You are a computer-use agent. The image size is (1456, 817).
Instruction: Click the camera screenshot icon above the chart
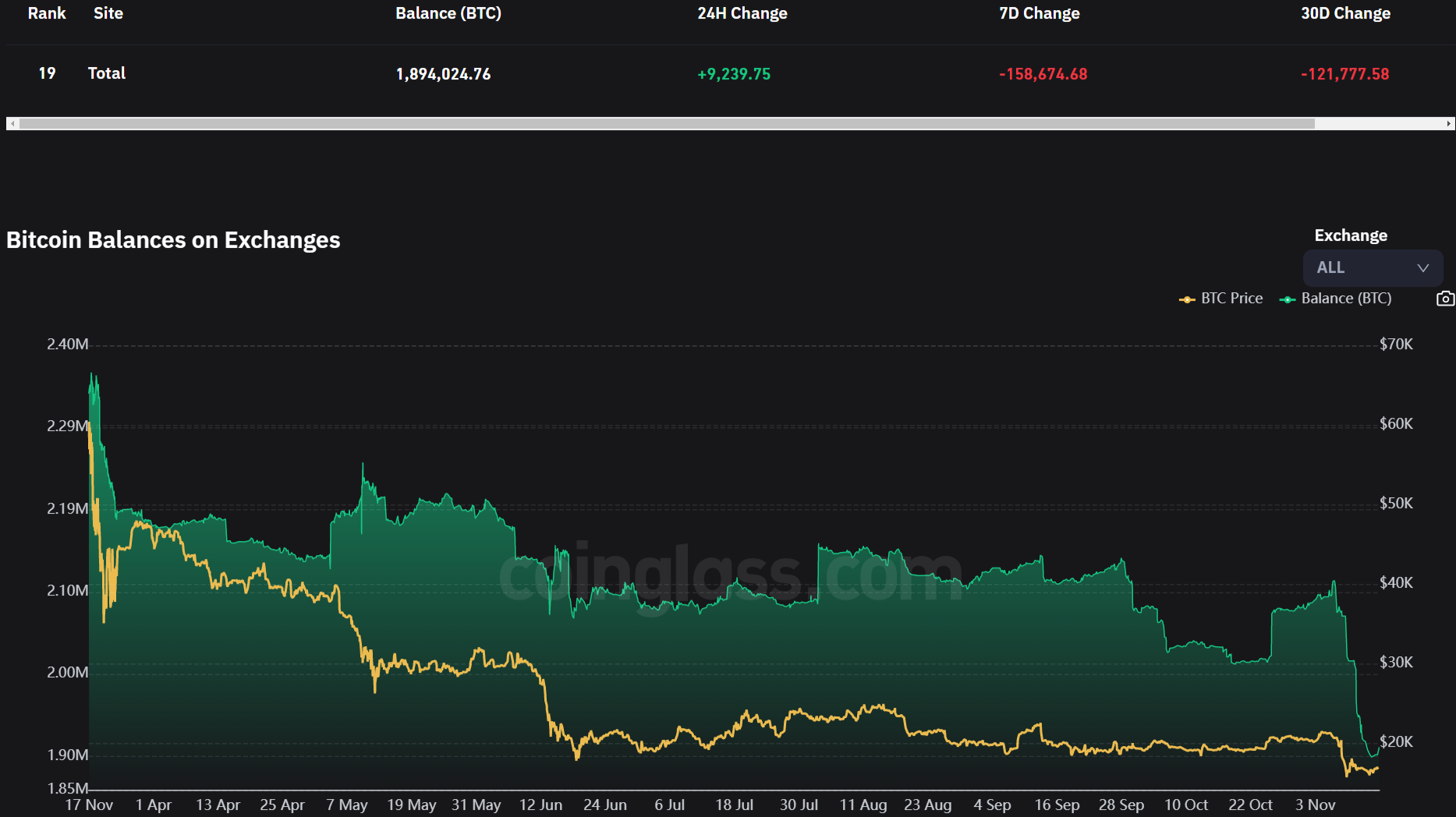coord(1446,298)
